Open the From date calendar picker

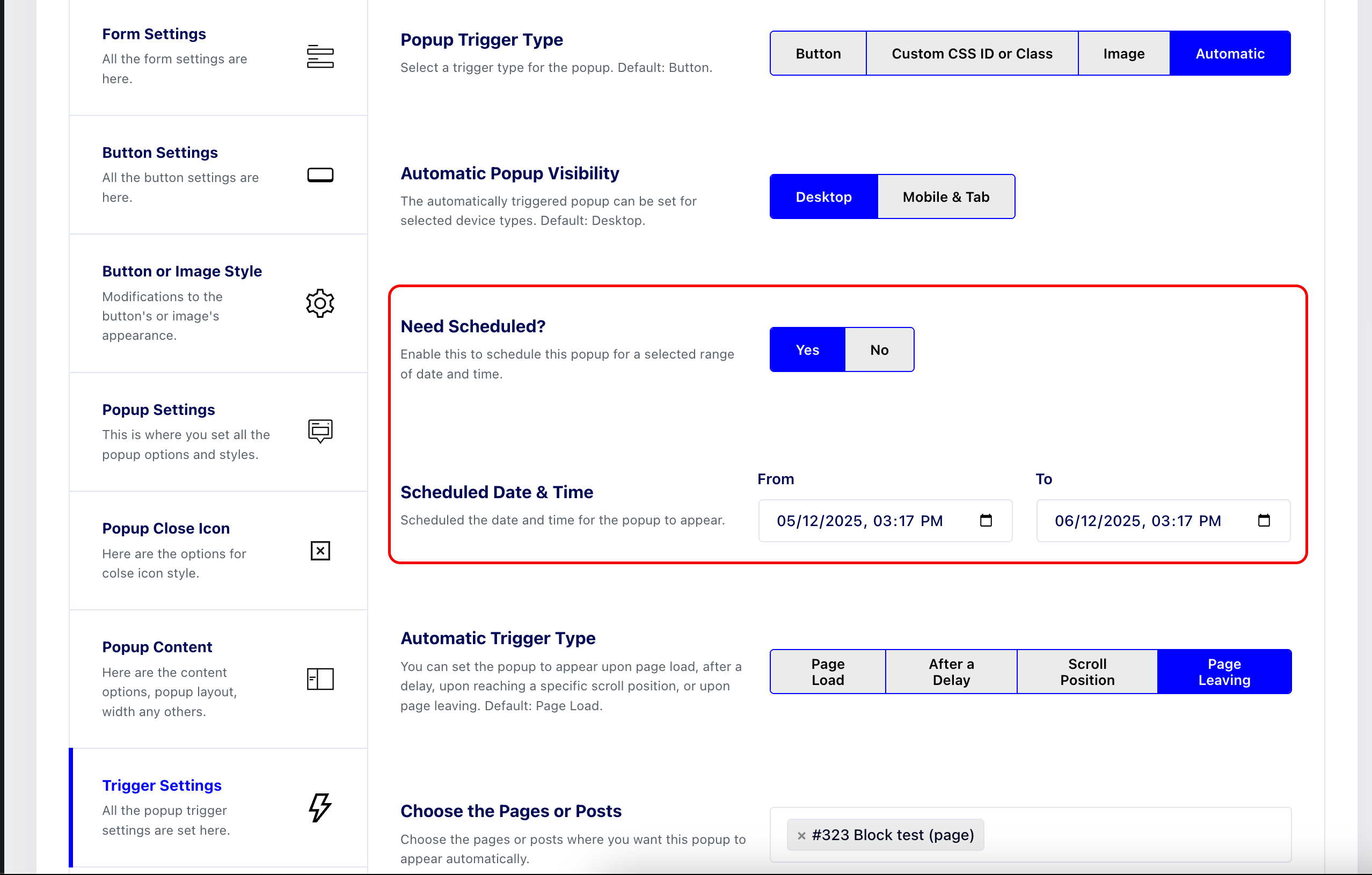pyautogui.click(x=986, y=521)
